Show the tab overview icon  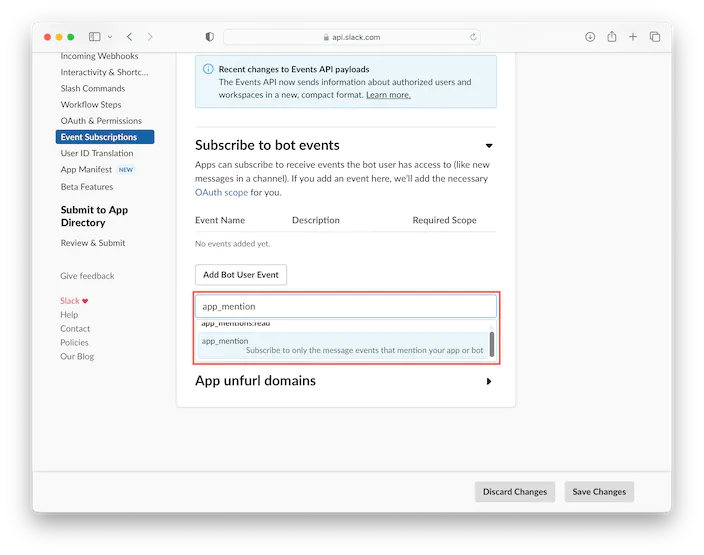(655, 37)
